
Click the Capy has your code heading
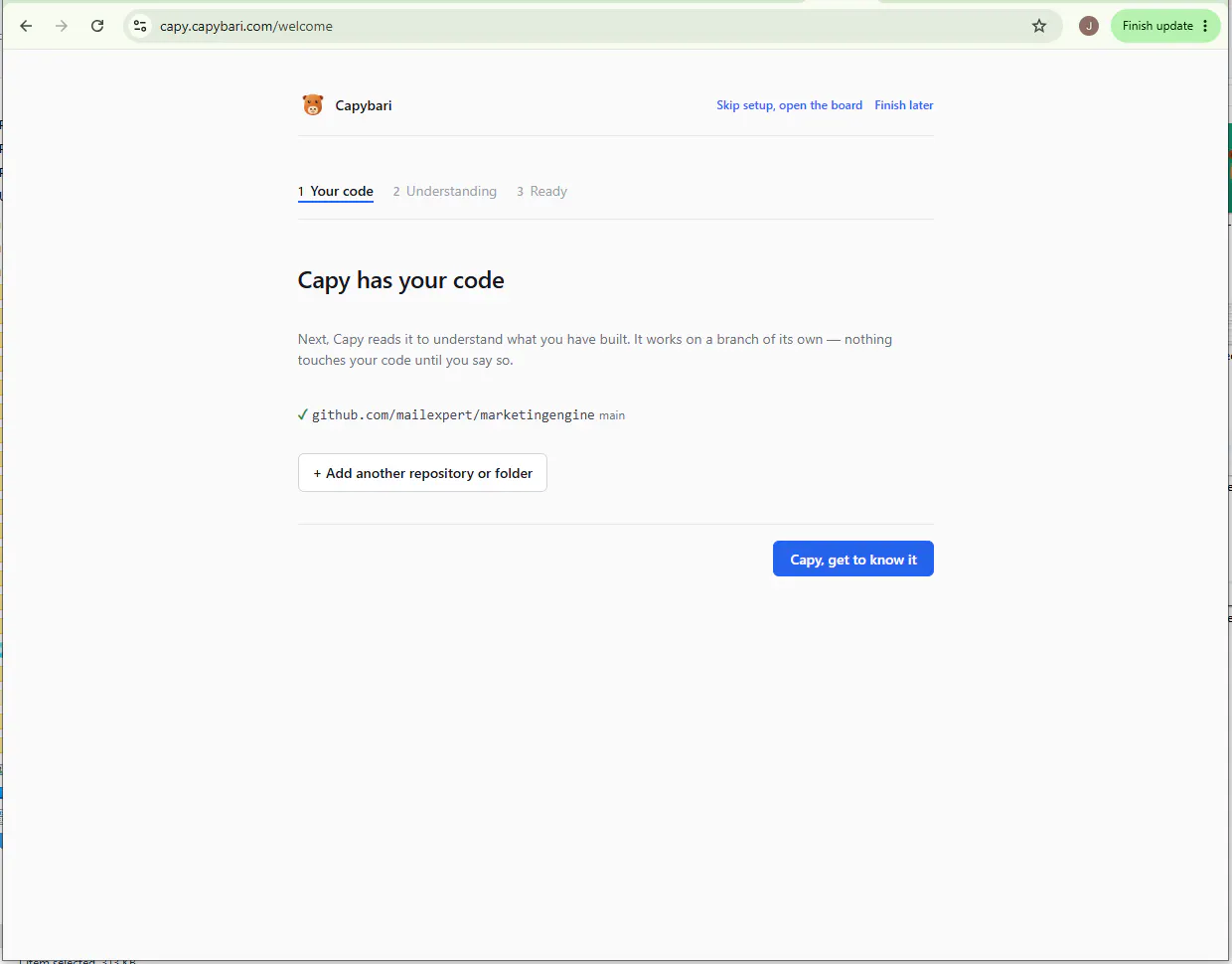tap(401, 280)
